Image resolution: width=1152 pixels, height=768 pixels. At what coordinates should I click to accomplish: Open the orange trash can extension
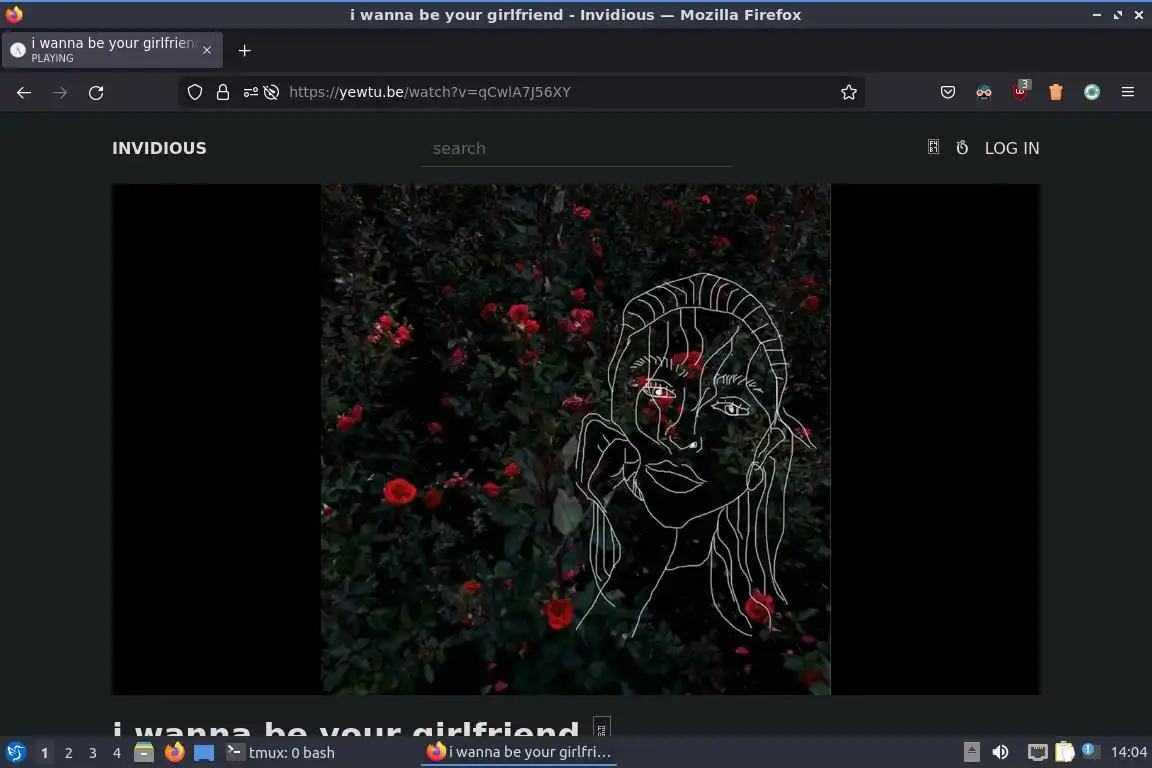[1056, 92]
